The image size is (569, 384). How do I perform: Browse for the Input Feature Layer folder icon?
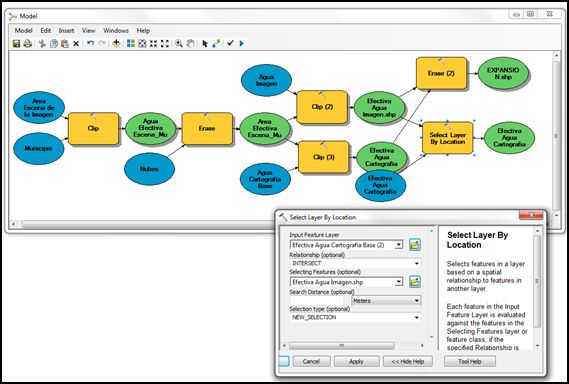415,245
